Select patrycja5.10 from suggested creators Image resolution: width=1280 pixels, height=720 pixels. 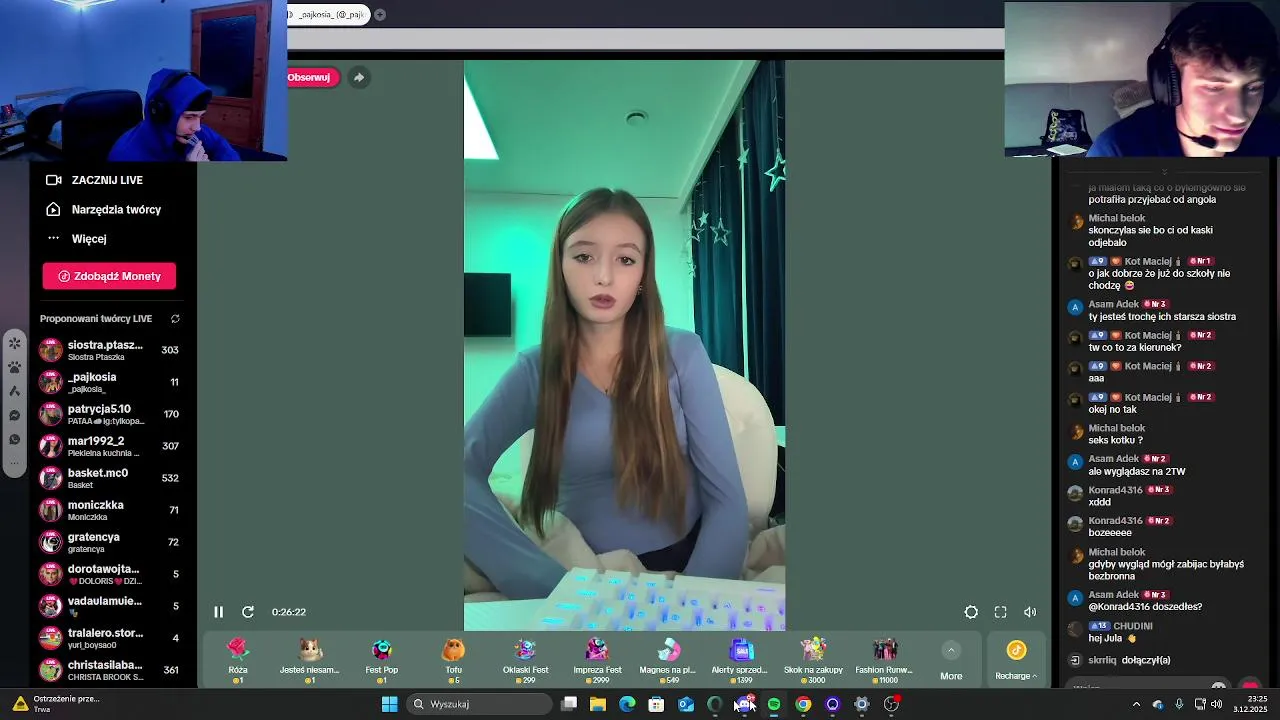tap(109, 414)
